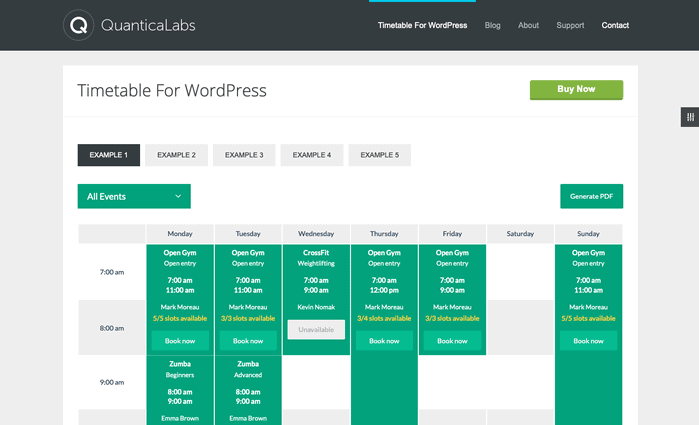Viewport: 699px width, 425px height.
Task: Click Unavailable button in Wednesday CrossFit
Action: coord(316,330)
